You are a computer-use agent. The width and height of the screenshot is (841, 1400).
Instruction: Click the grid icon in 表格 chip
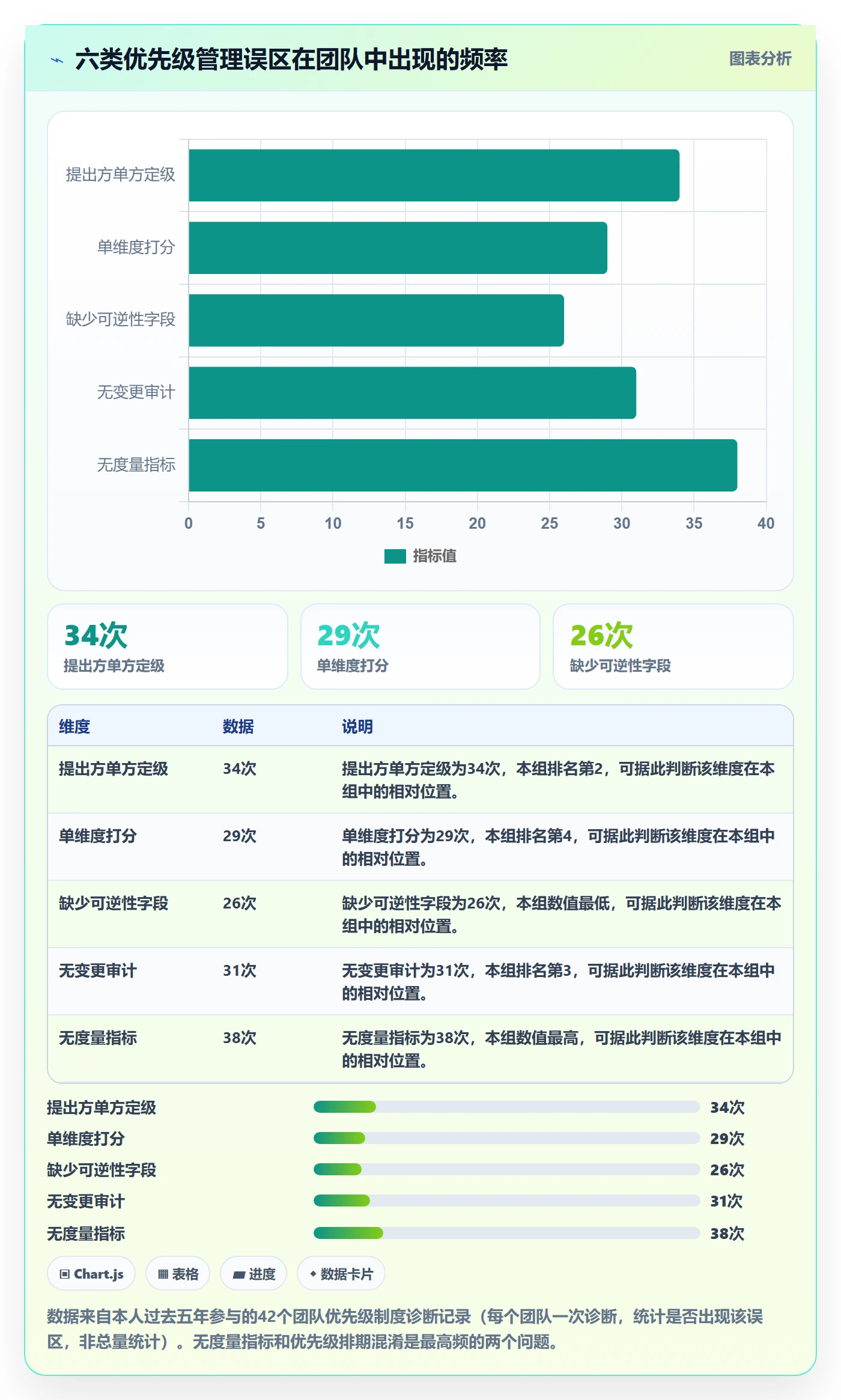163,1274
